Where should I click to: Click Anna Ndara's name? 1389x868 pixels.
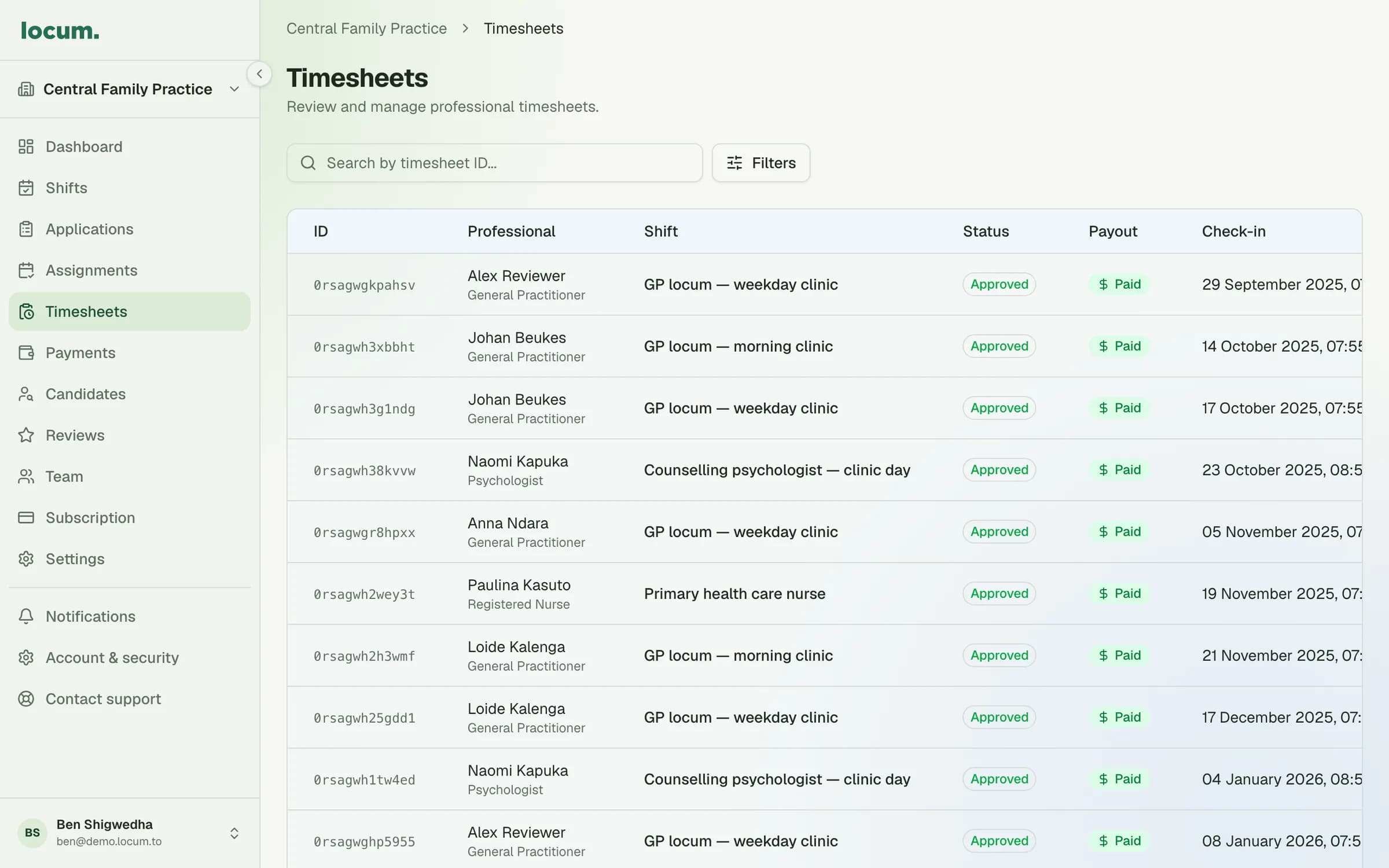pos(508,523)
